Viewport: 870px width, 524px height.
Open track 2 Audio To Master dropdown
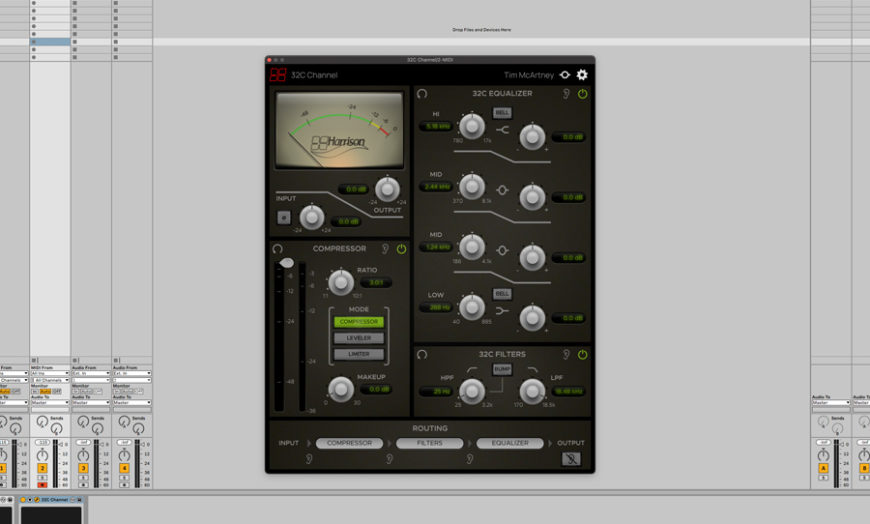50,402
